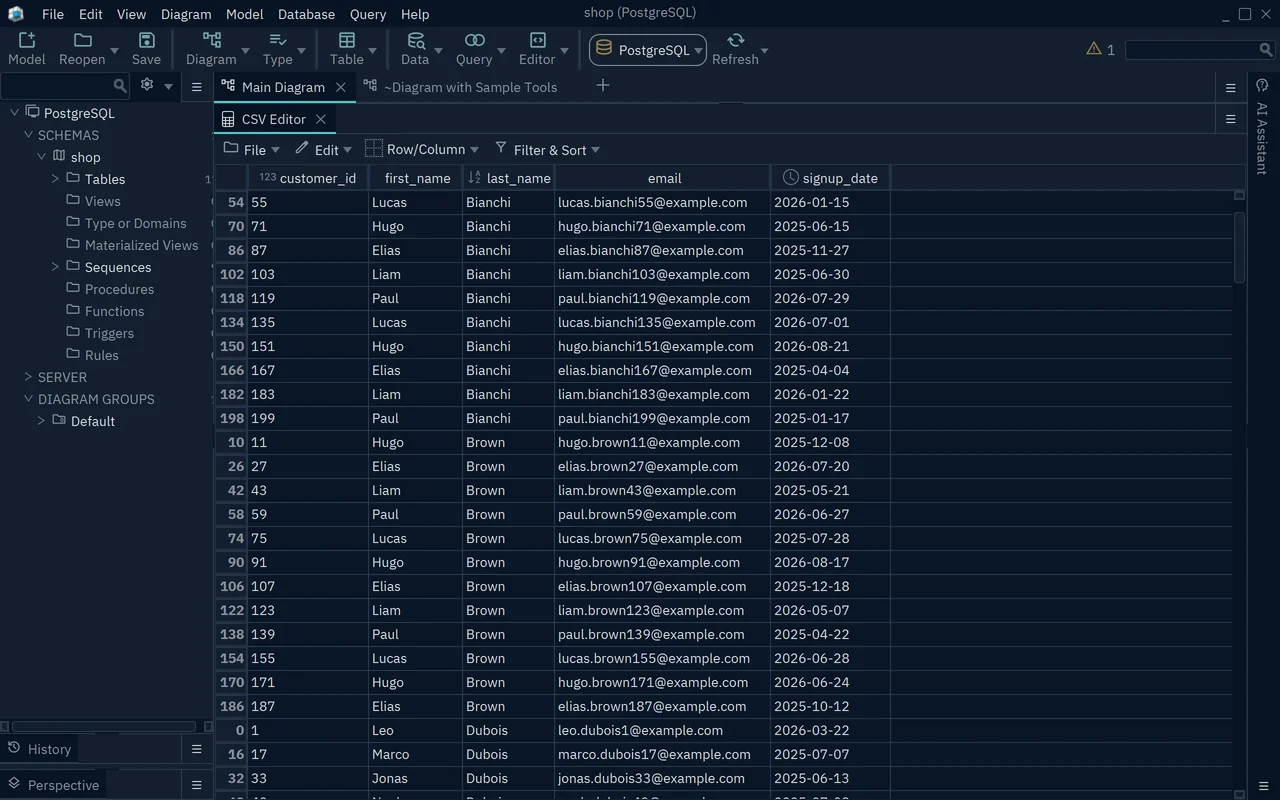
Task: Click the left panel horizontal scrollbar
Action: pyautogui.click(x=104, y=726)
